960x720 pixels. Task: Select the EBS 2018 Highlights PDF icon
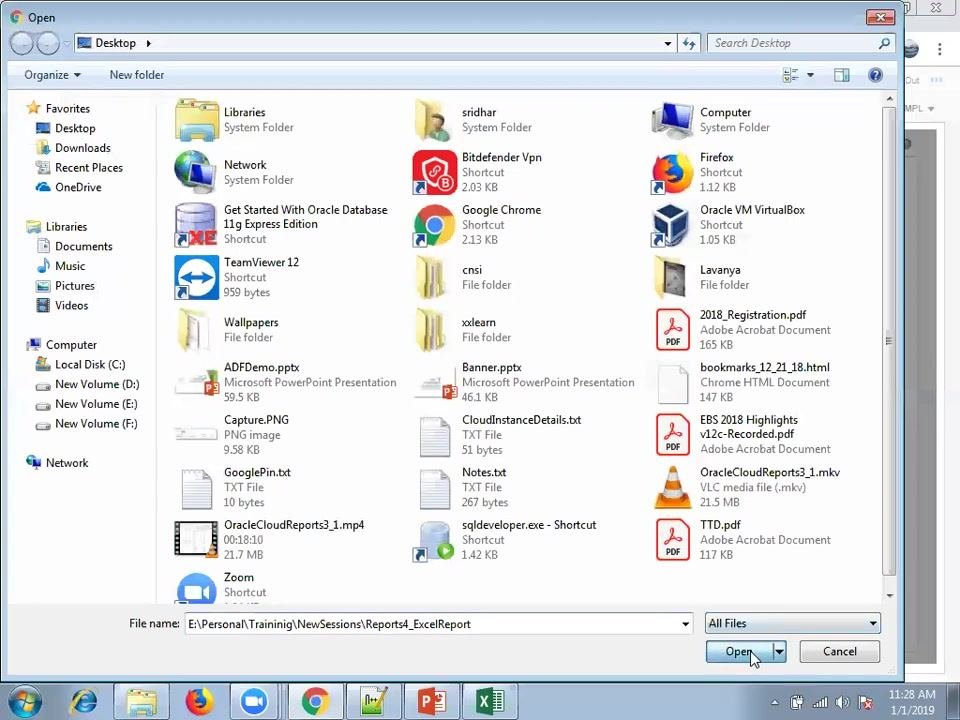click(672, 435)
